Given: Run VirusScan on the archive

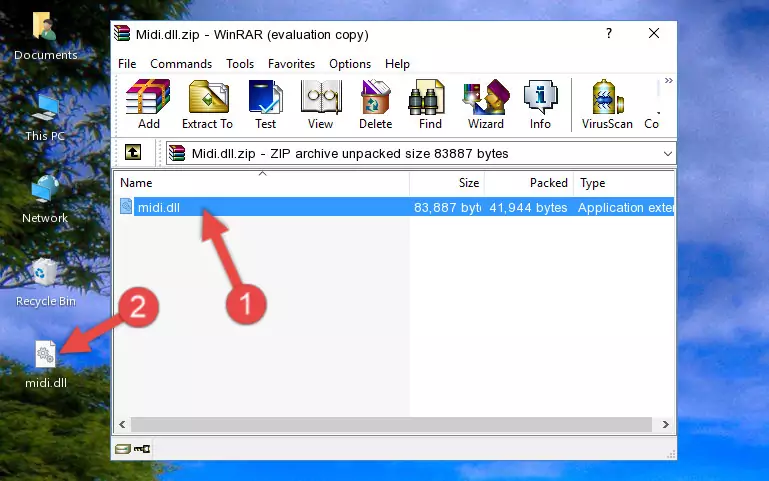Looking at the screenshot, I should tap(607, 104).
